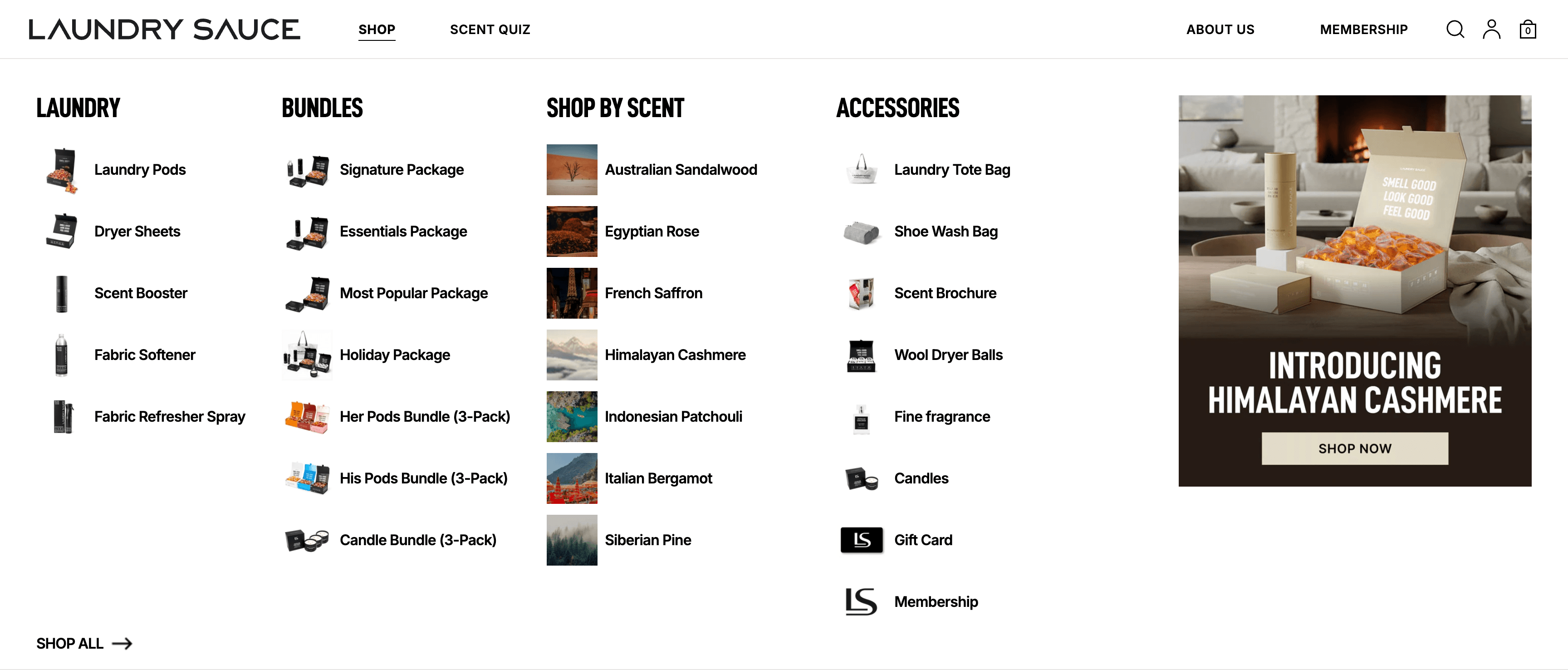
Task: Choose Her Pods Bundle (3-Pack)
Action: click(424, 417)
